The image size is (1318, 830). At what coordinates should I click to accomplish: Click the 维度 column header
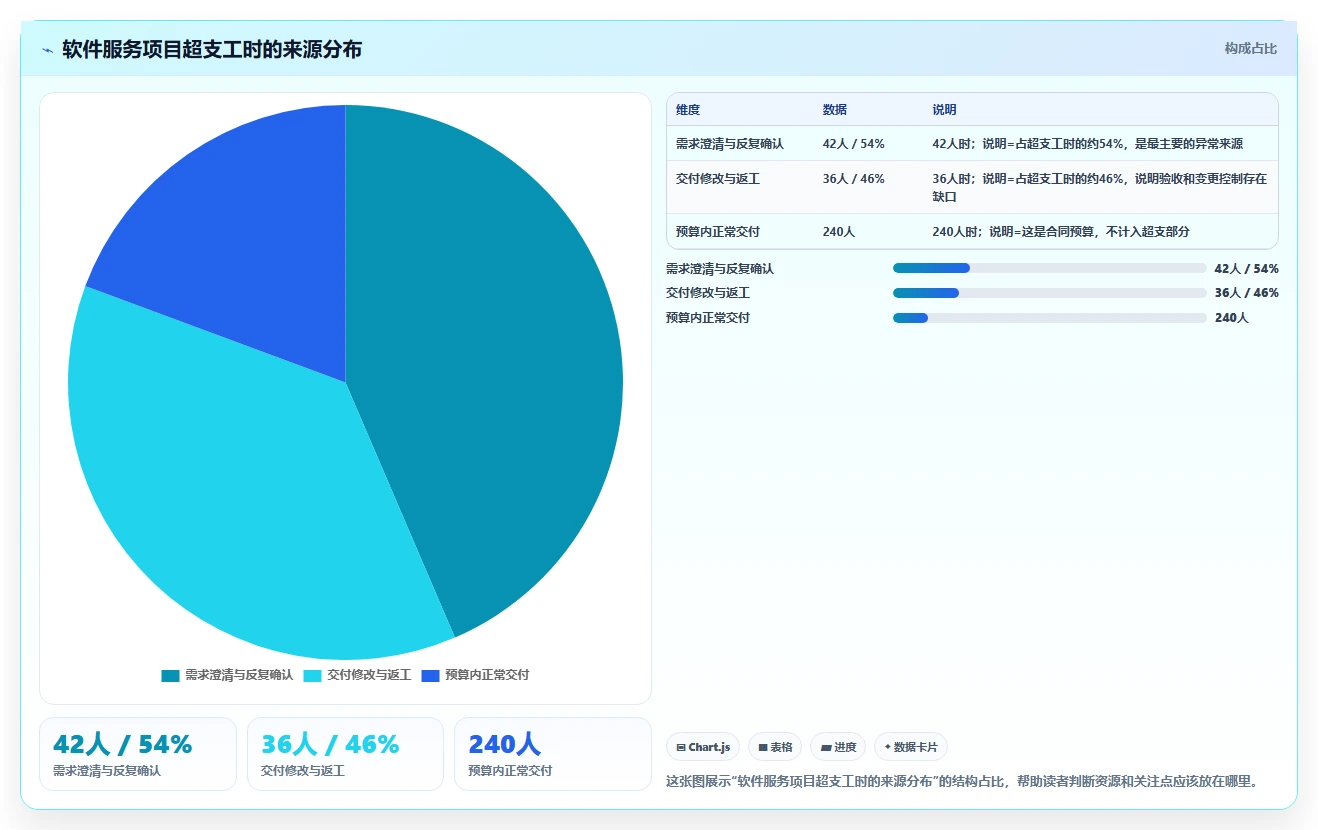click(x=688, y=110)
